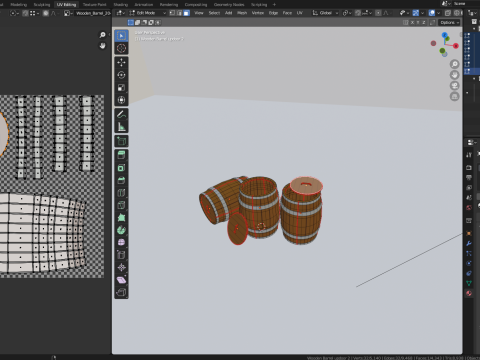The image size is (480, 360).
Task: Open the Global transform orientation dropdown
Action: [325, 13]
